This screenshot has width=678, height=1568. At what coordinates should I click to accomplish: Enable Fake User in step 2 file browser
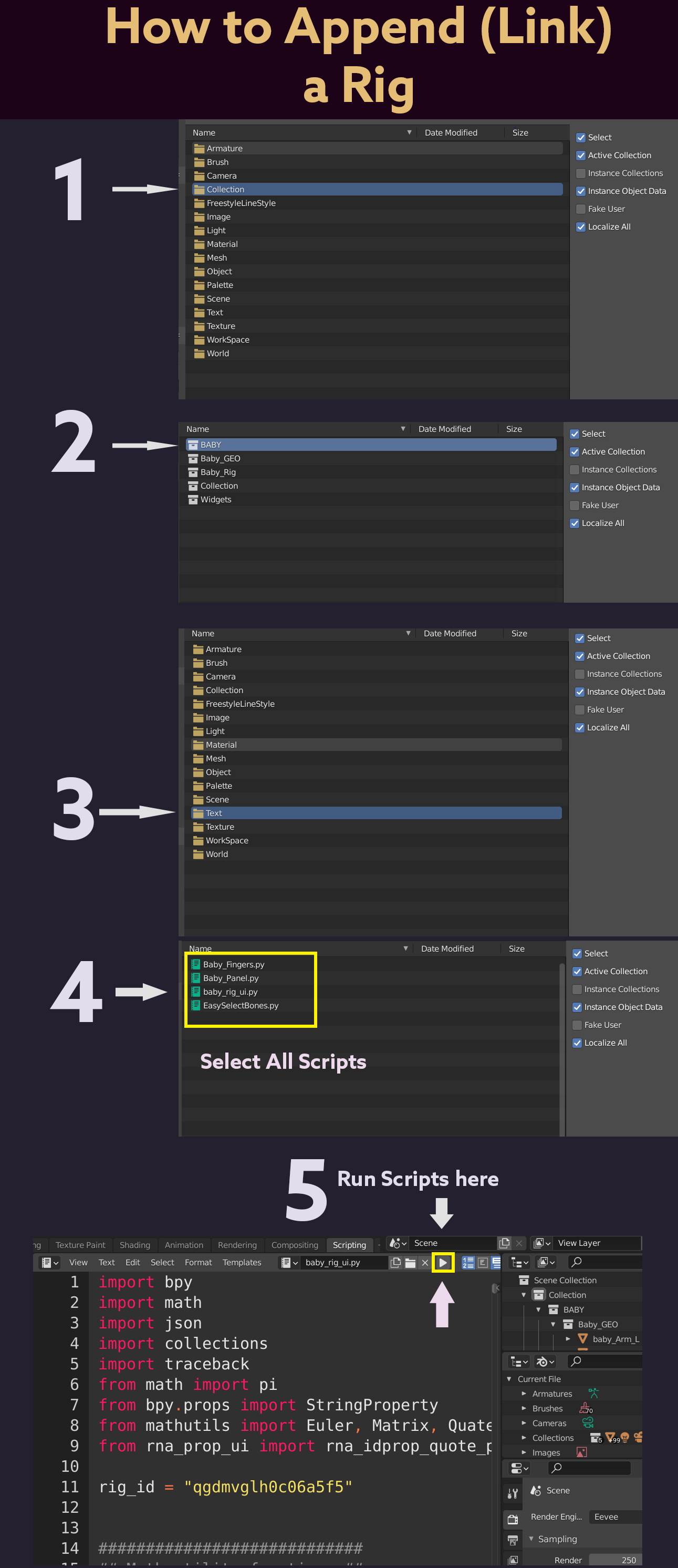(575, 505)
